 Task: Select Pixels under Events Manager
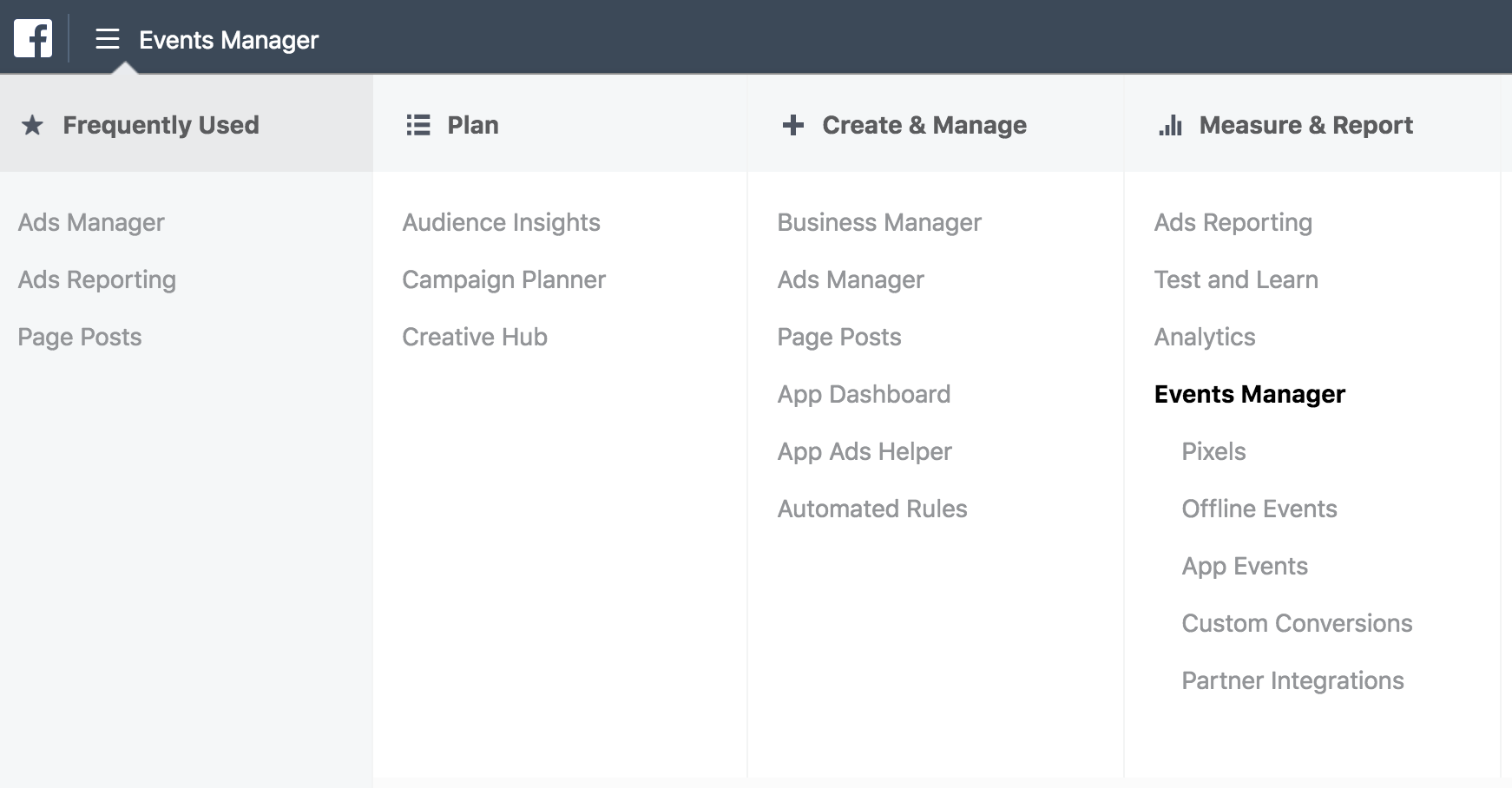1213,451
